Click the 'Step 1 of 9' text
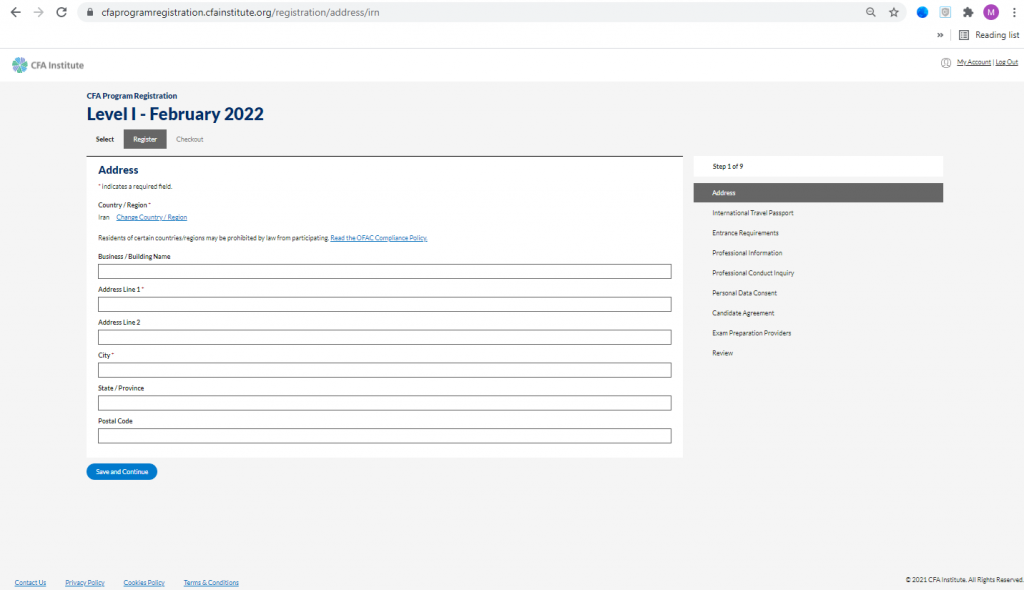The height and width of the screenshot is (590, 1024). click(728, 167)
